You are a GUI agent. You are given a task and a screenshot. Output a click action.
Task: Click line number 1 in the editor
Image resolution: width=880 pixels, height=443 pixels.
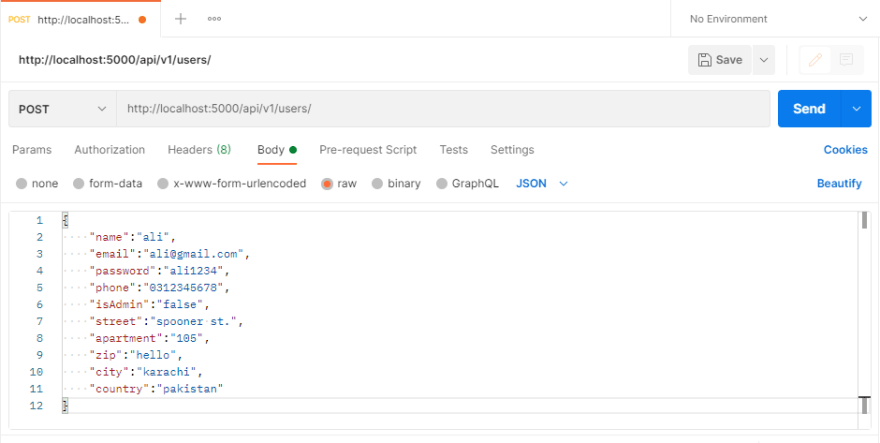pos(39,220)
